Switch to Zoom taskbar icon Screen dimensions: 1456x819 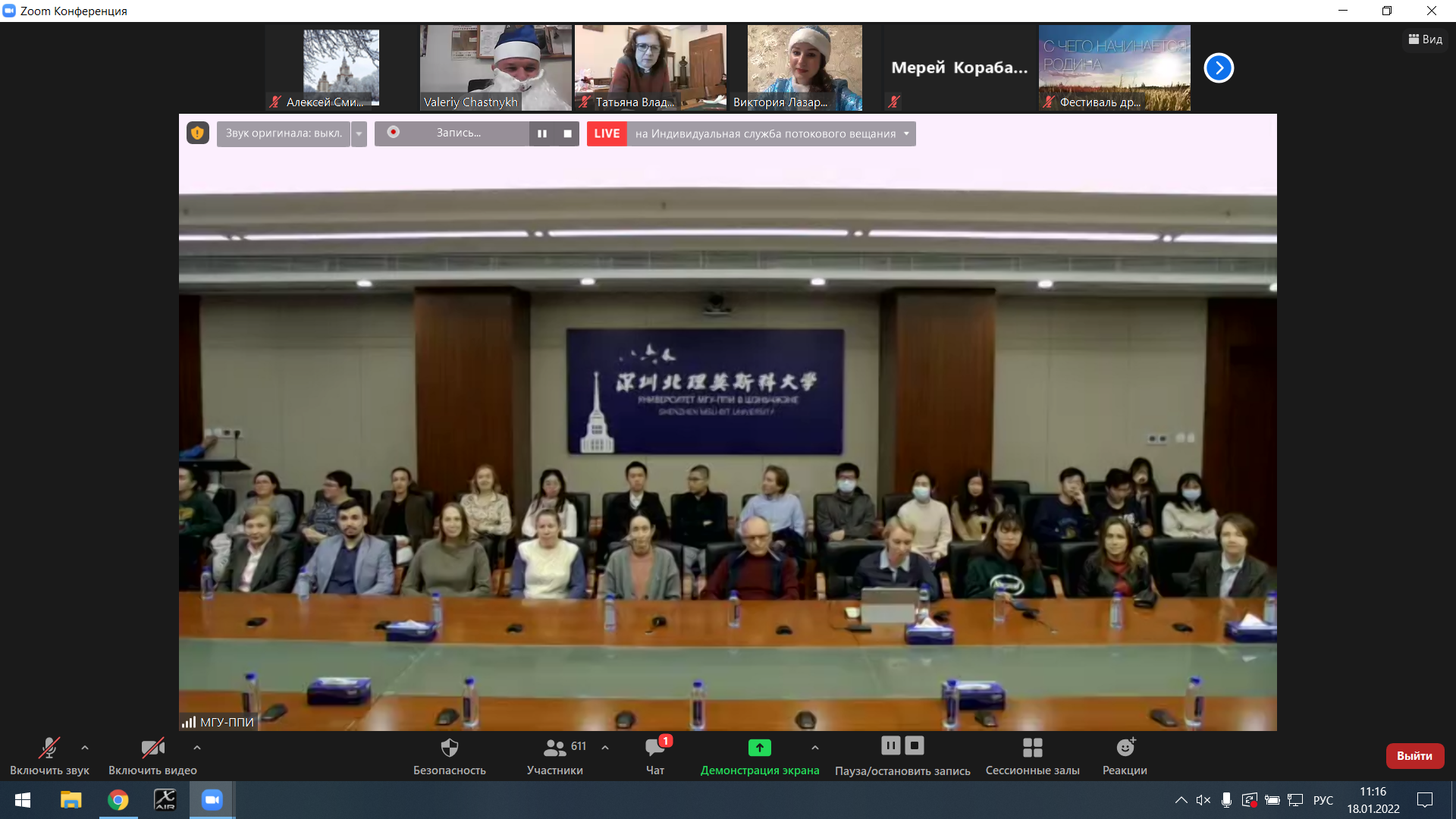tap(212, 800)
